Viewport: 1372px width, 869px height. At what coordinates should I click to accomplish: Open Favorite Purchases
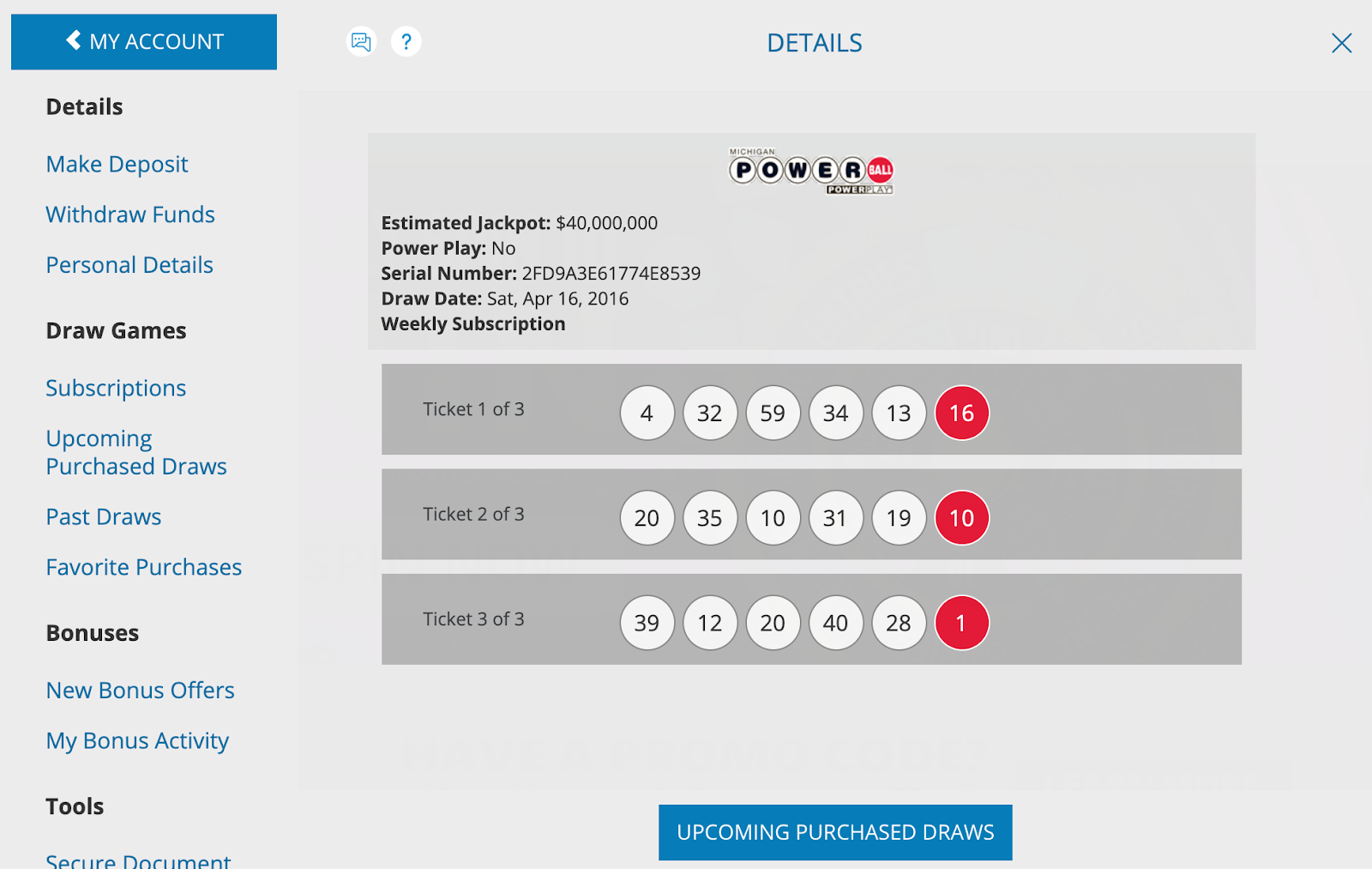[x=143, y=567]
